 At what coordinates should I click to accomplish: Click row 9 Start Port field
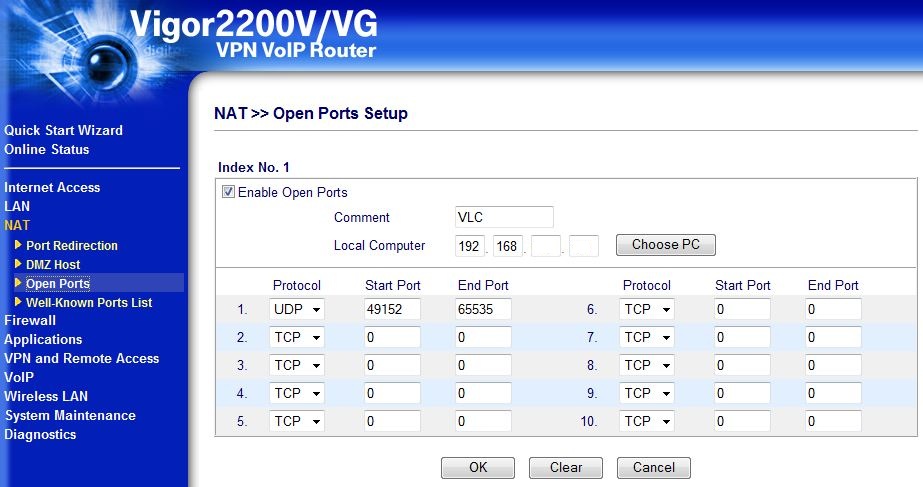742,393
